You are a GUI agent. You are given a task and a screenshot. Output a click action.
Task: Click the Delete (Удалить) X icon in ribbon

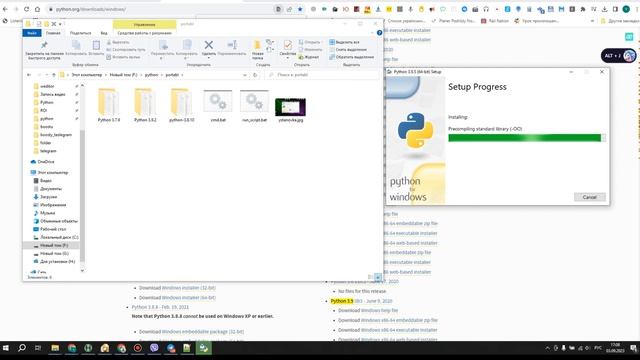point(209,45)
